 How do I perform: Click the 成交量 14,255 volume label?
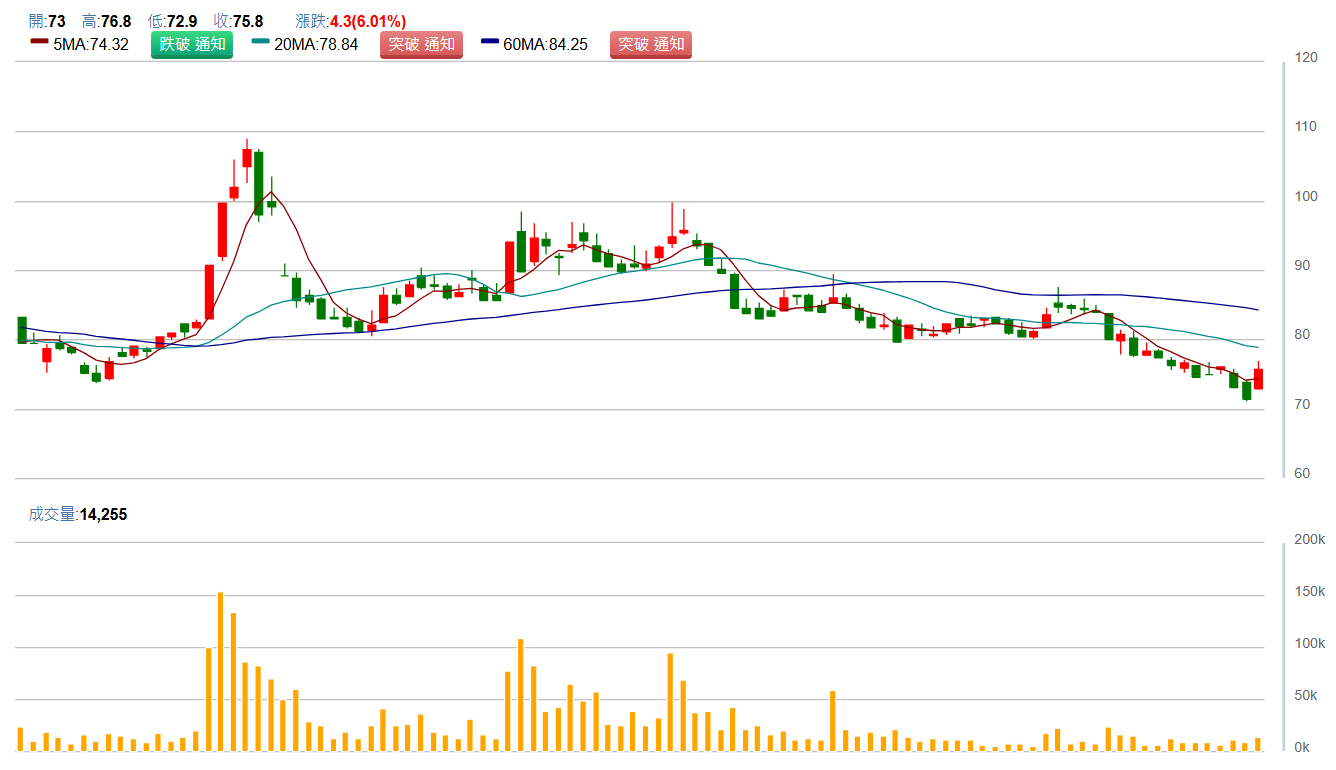78,515
